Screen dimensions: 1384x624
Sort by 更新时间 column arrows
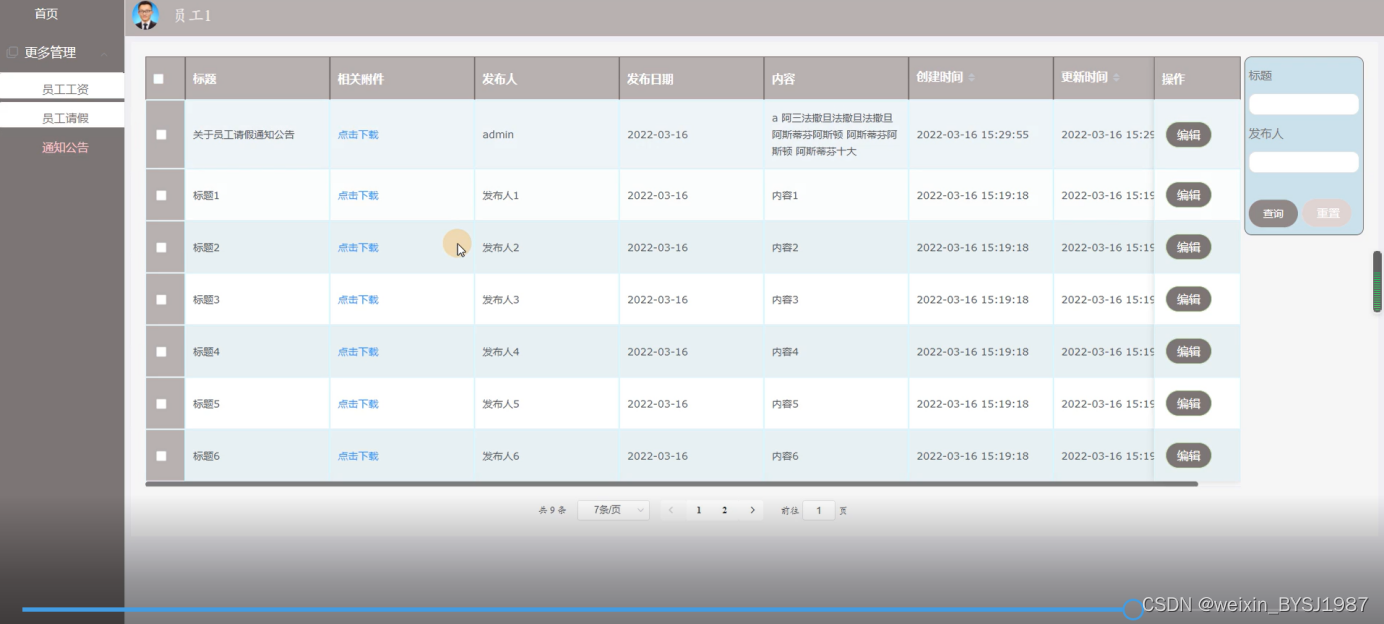coord(1116,78)
